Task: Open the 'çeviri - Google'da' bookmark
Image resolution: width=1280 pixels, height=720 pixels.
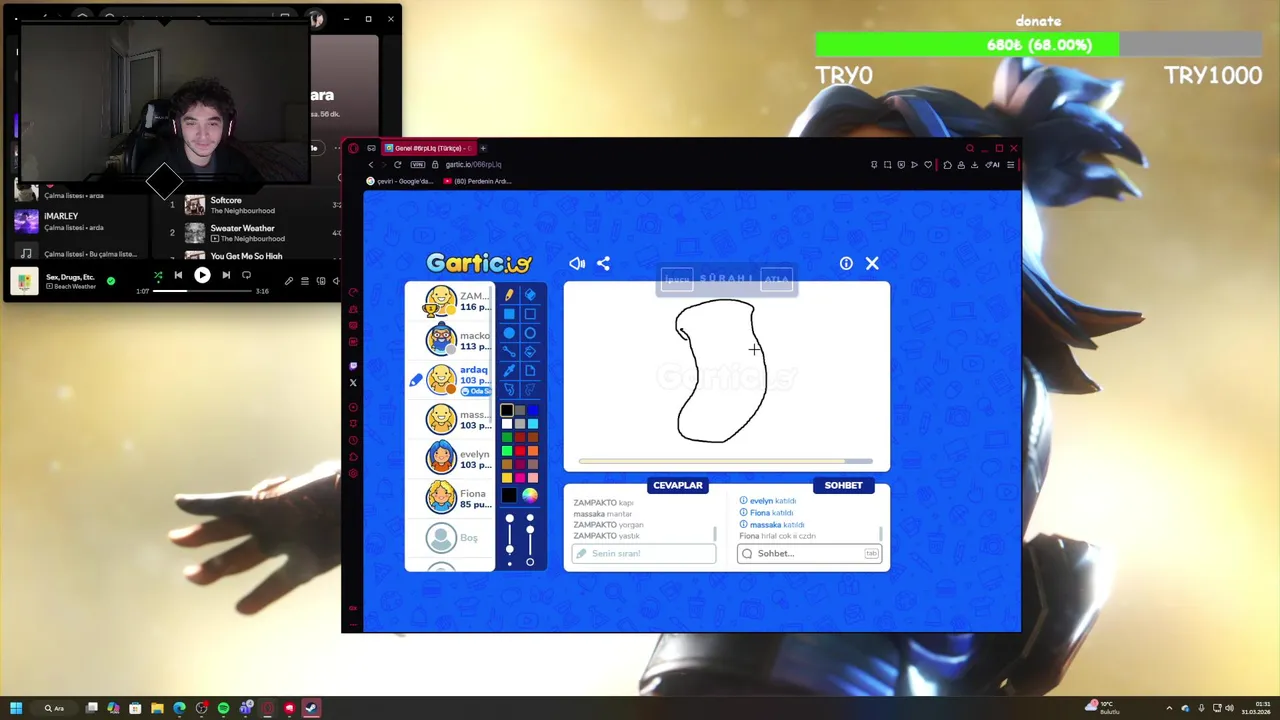Action: point(400,181)
